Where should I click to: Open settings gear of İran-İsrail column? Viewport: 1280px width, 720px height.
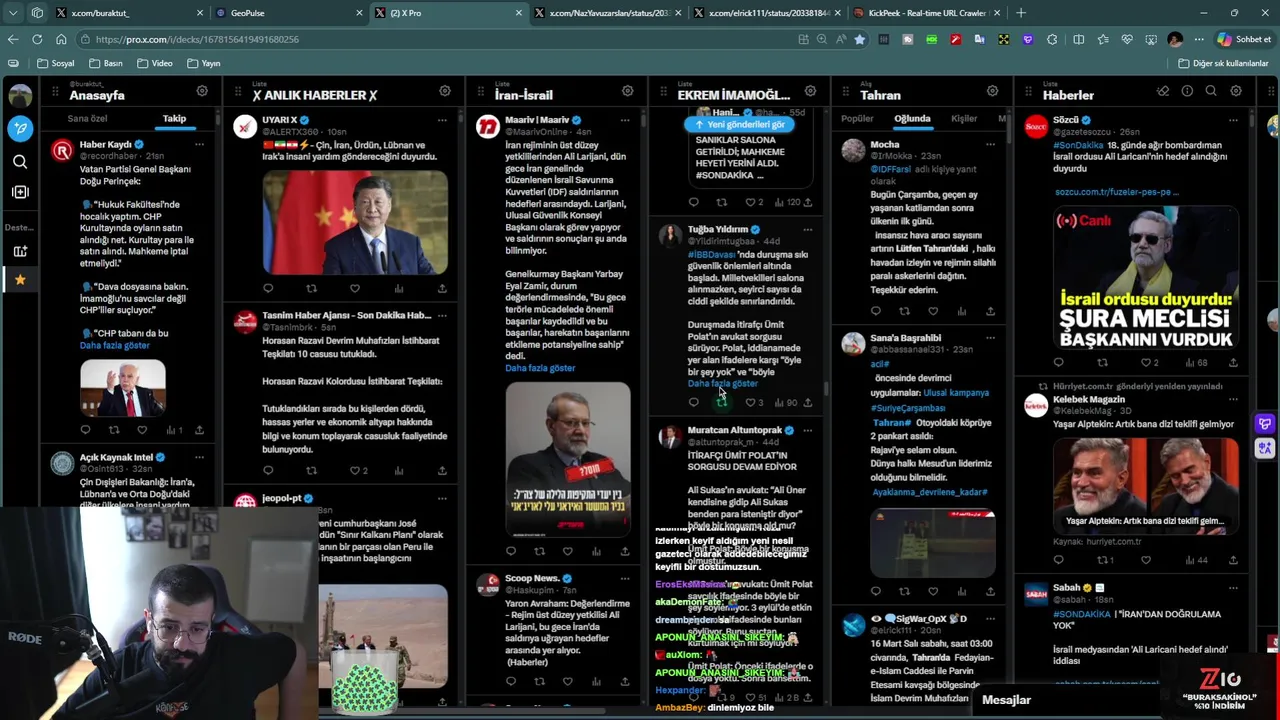coord(627,91)
